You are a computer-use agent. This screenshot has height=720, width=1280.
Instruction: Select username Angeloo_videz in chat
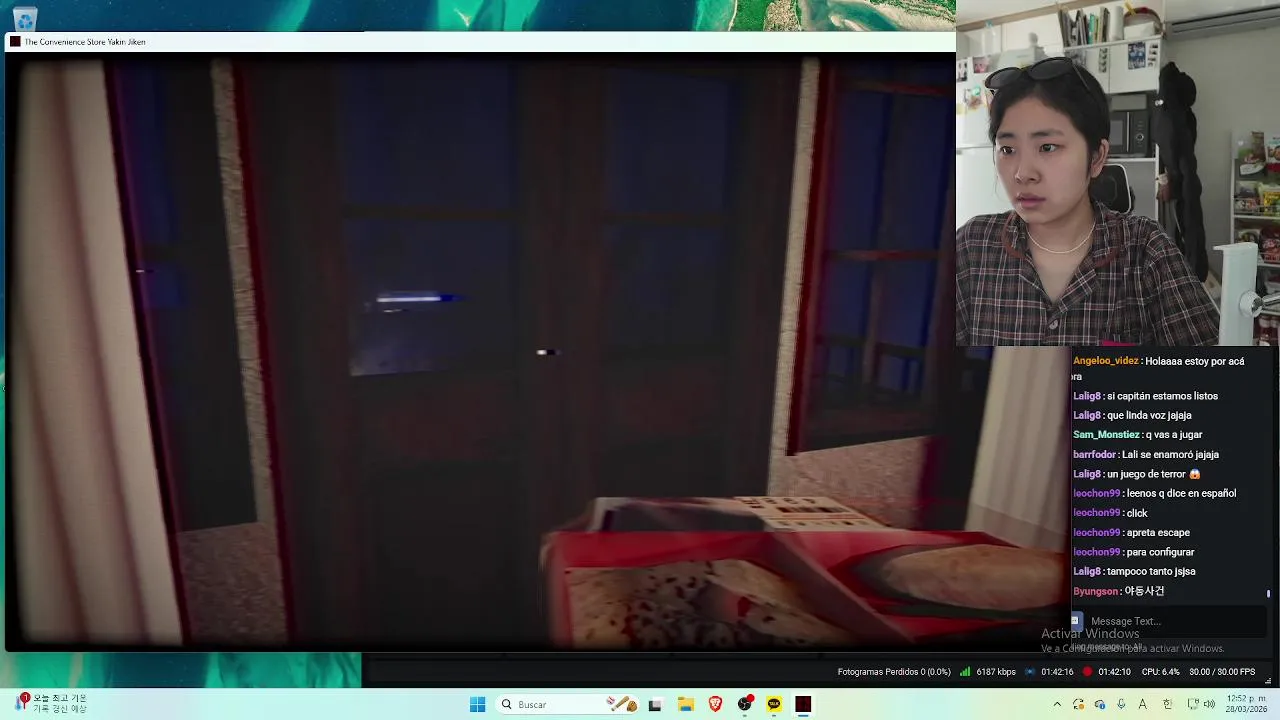pos(1106,361)
